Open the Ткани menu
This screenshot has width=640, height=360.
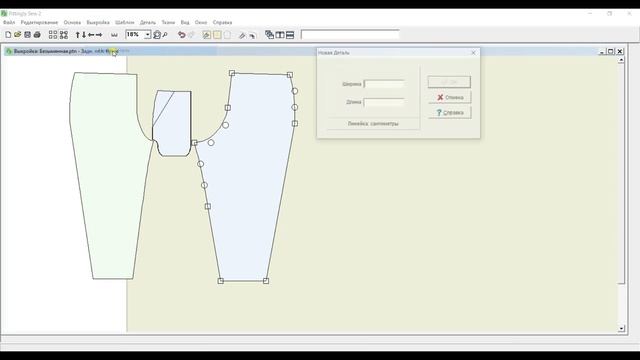tap(168, 22)
